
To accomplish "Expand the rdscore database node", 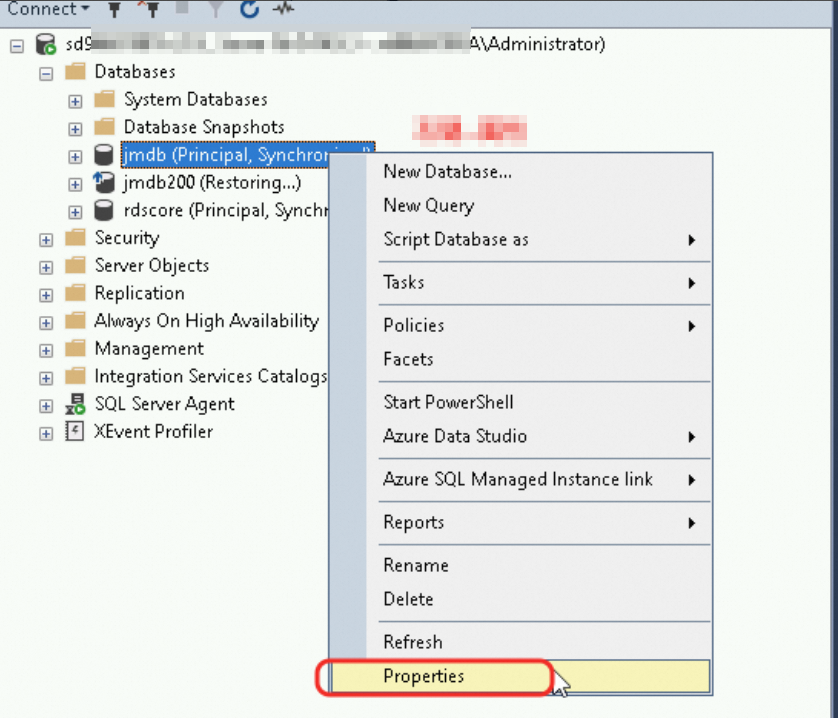I will 75,212.
